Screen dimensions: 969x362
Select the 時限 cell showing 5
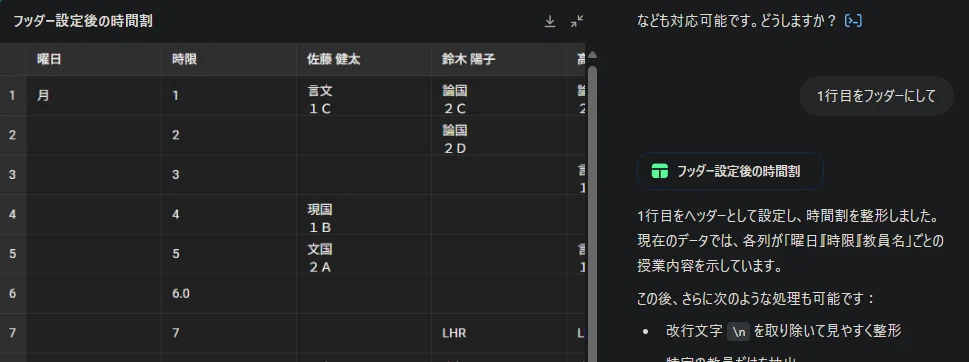[x=229, y=254]
